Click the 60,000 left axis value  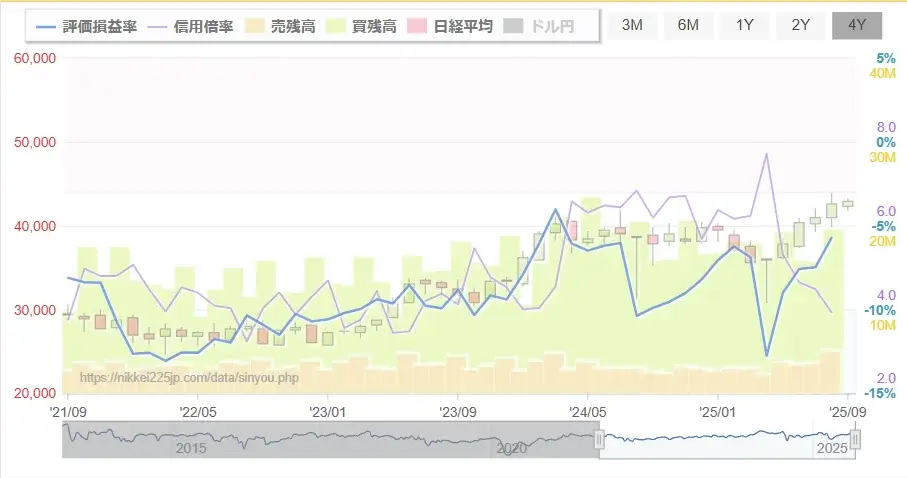tap(35, 58)
